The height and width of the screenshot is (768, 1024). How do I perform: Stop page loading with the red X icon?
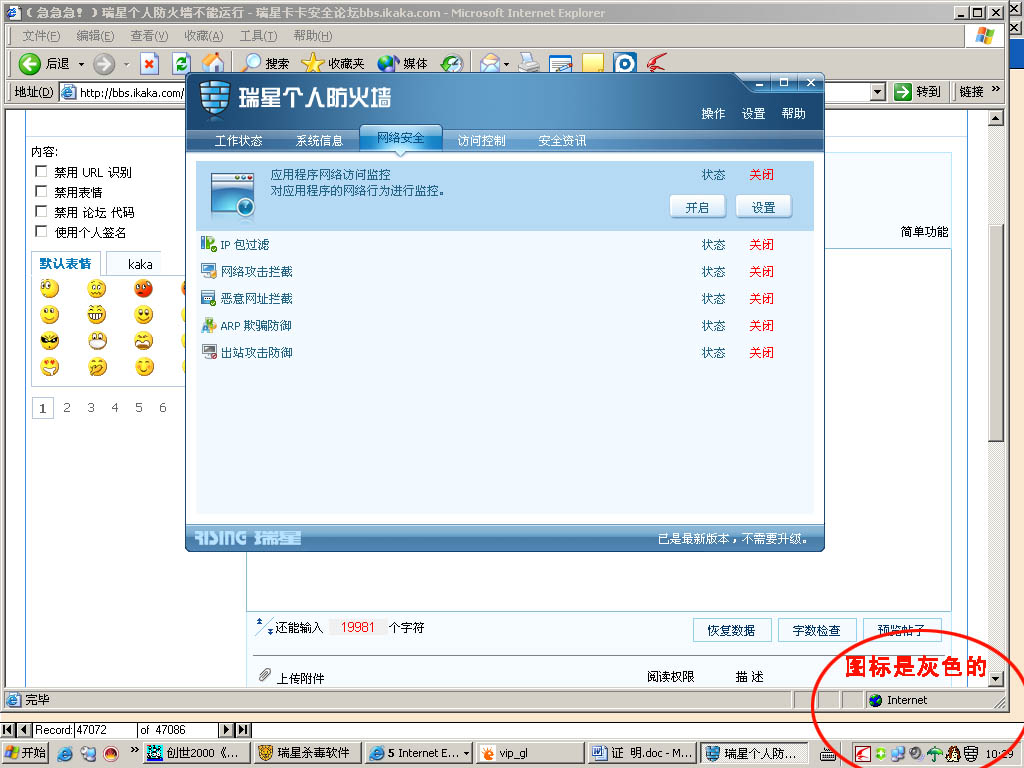[x=150, y=63]
